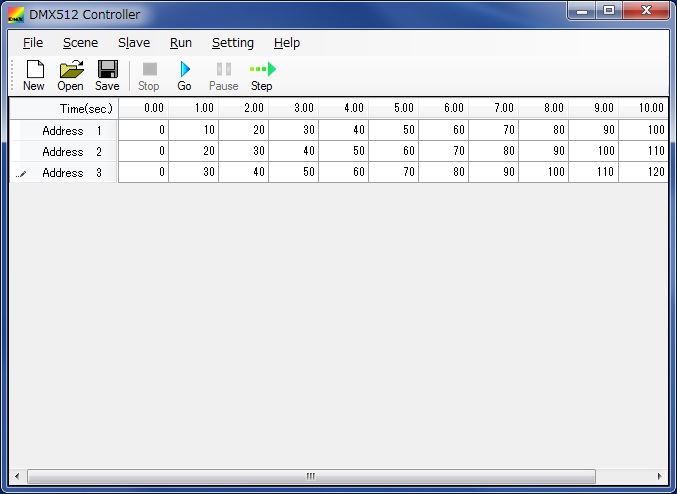Click the Pause toolbar button

pyautogui.click(x=224, y=76)
